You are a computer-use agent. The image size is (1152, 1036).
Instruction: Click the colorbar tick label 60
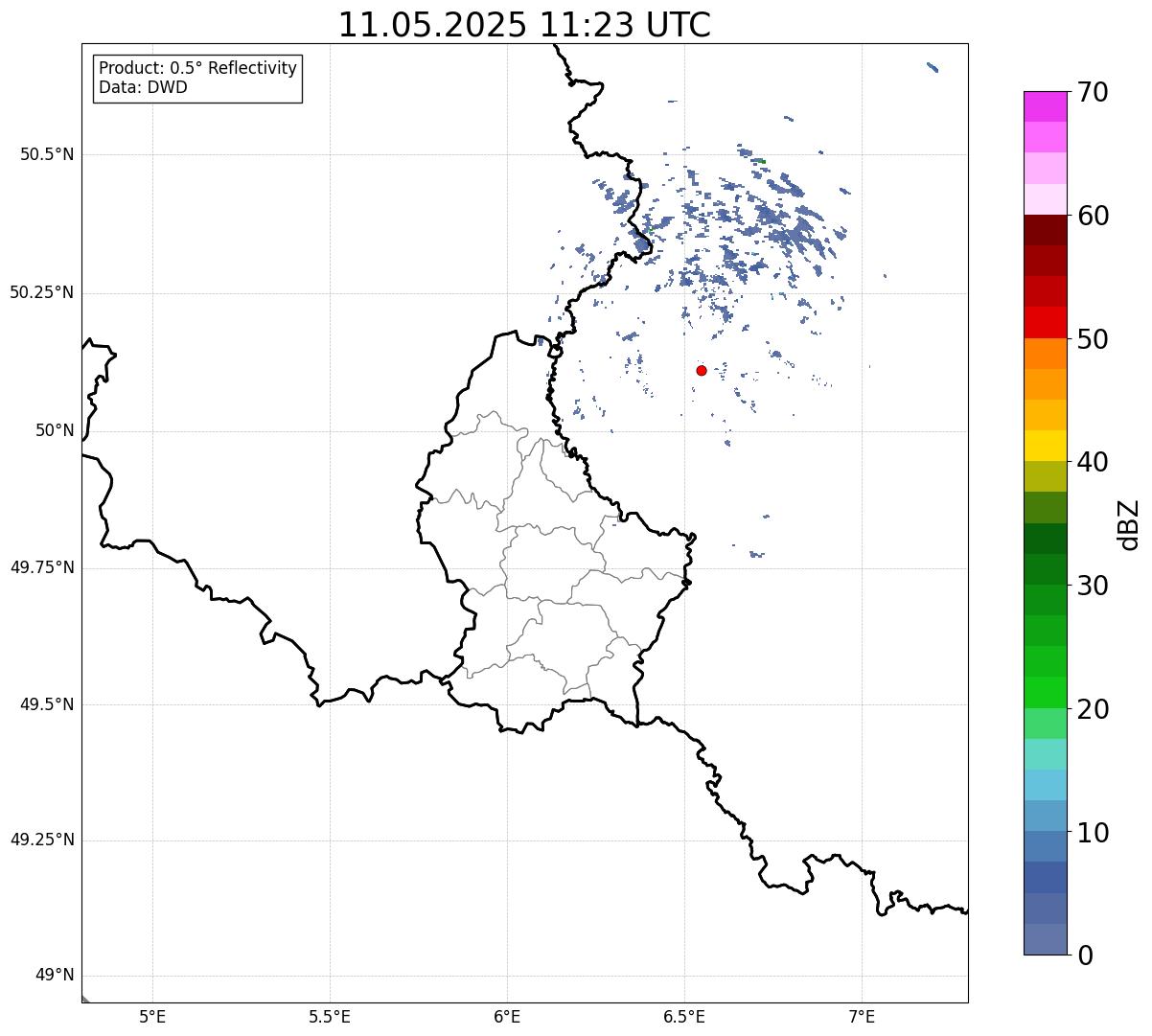[x=1093, y=216]
